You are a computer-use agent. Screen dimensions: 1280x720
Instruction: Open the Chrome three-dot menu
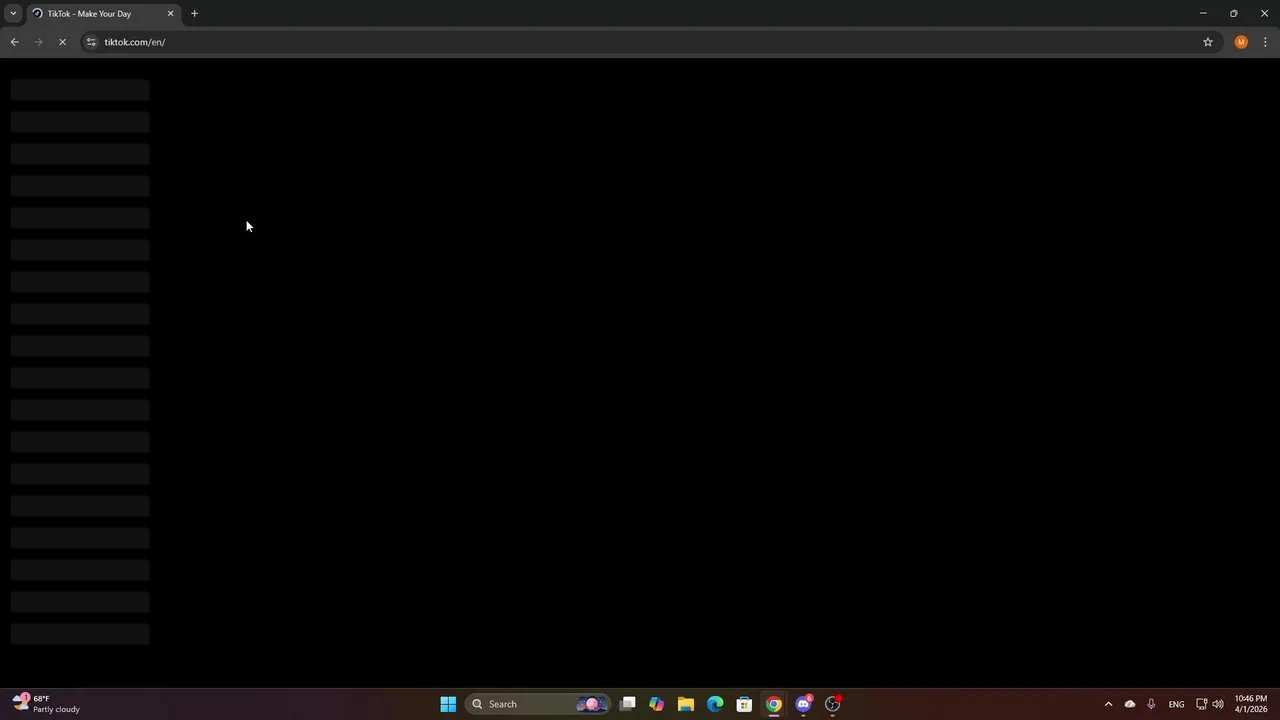click(1265, 42)
